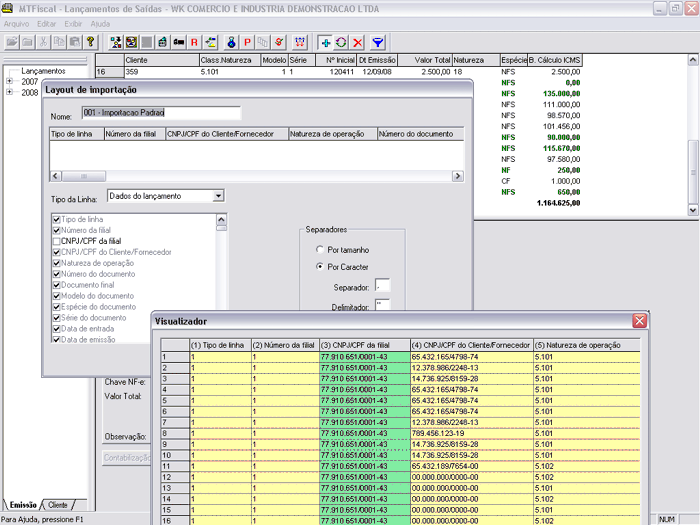This screenshot has width=700, height=525.
Task: Expand the 2007 tree node
Action: [x=9, y=82]
